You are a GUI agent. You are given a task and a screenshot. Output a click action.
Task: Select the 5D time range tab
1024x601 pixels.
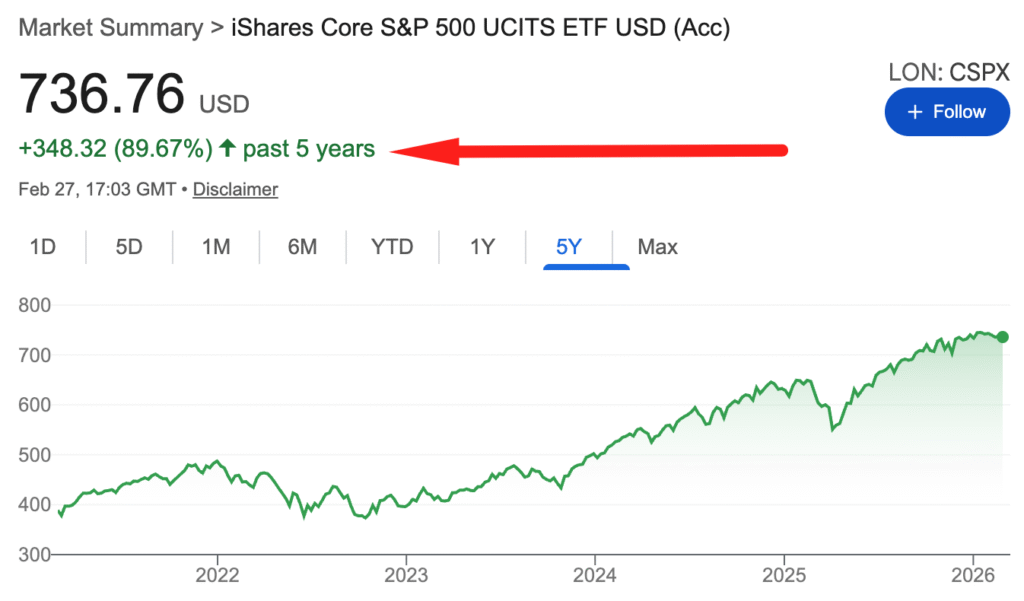pos(129,247)
